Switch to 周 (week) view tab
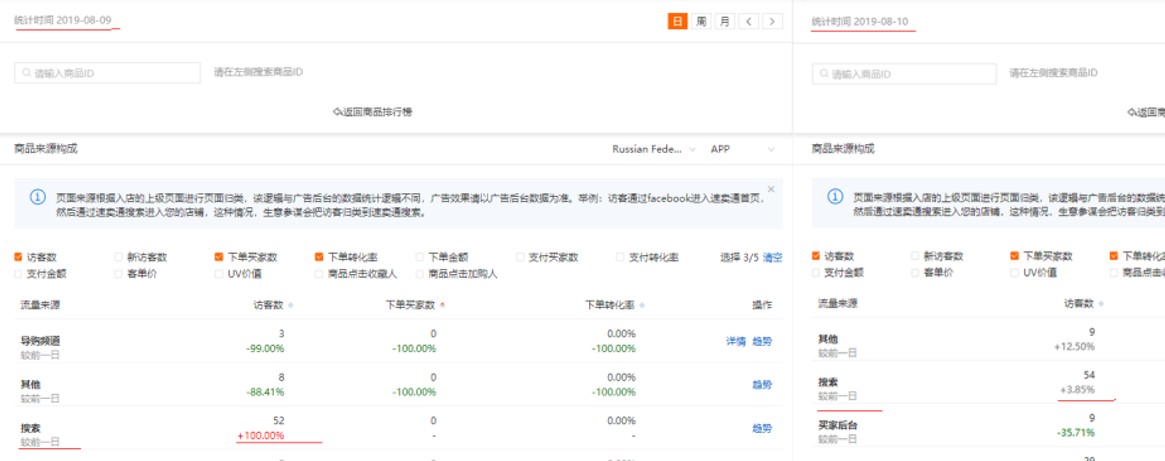Image resolution: width=1165 pixels, height=461 pixels. (x=702, y=21)
